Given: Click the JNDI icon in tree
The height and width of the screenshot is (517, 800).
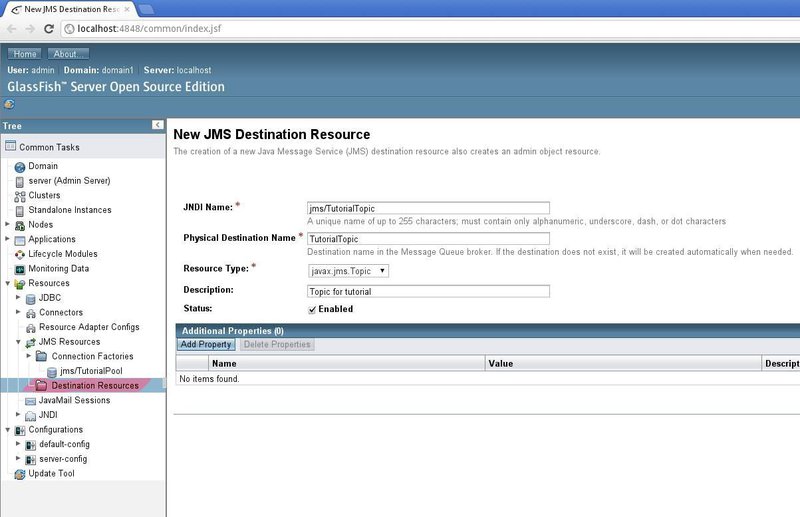Looking at the screenshot, I should [31, 416].
